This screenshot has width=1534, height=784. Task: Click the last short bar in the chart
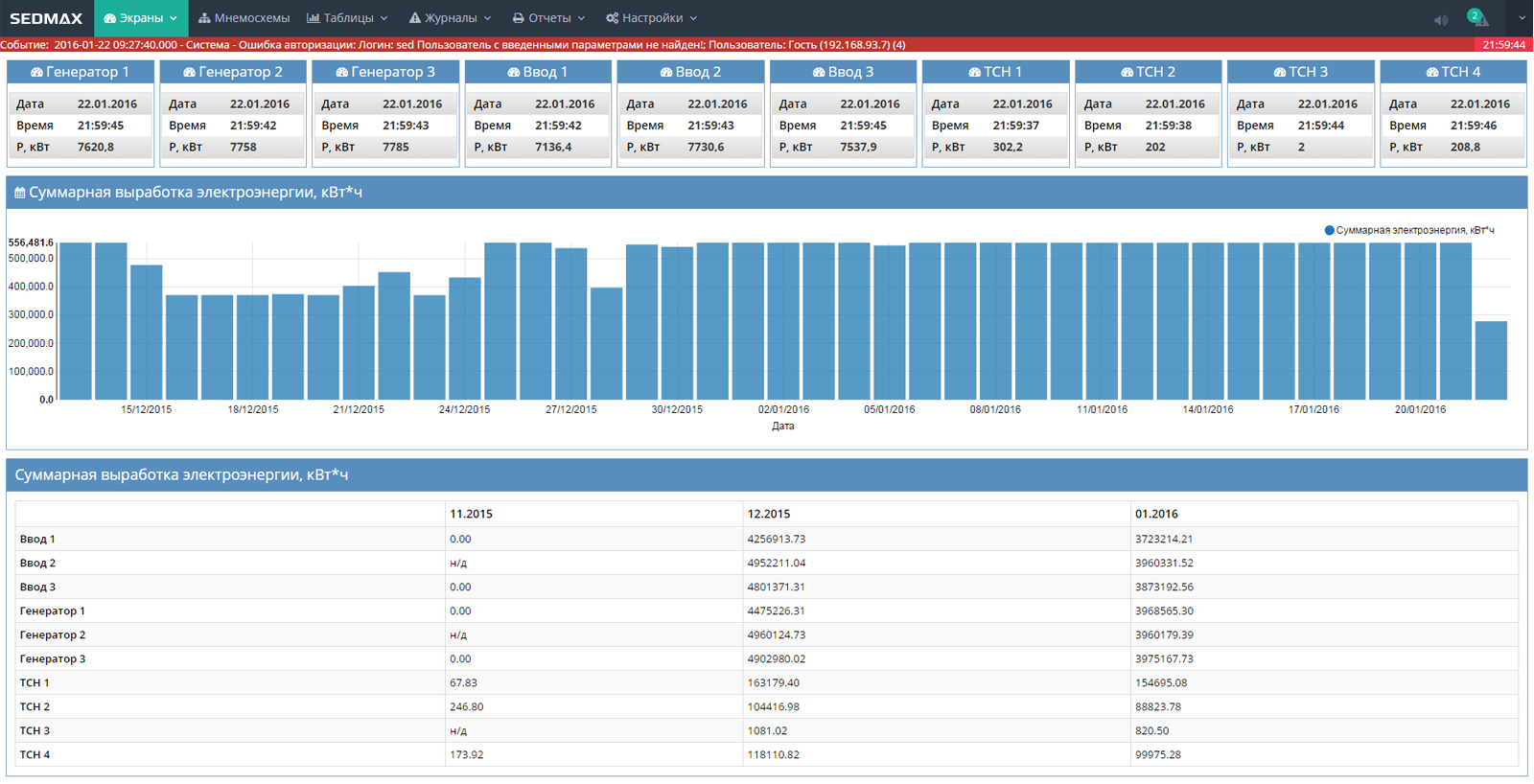pyautogui.click(x=1490, y=360)
